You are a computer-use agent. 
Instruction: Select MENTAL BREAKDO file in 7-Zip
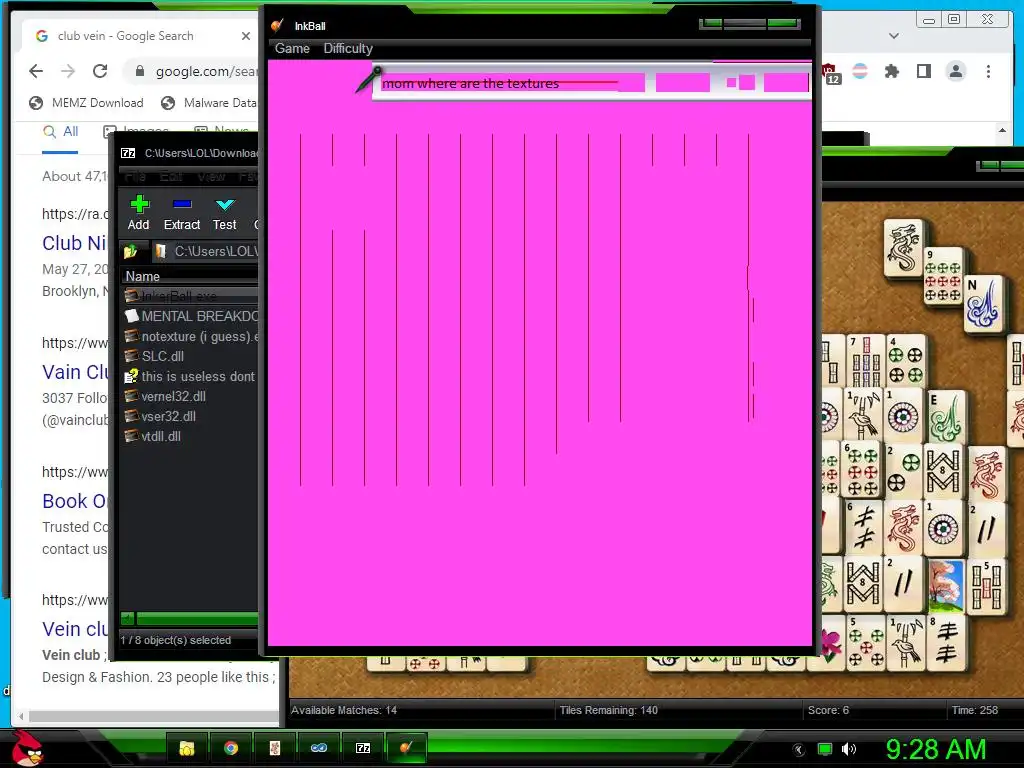pyautogui.click(x=191, y=316)
